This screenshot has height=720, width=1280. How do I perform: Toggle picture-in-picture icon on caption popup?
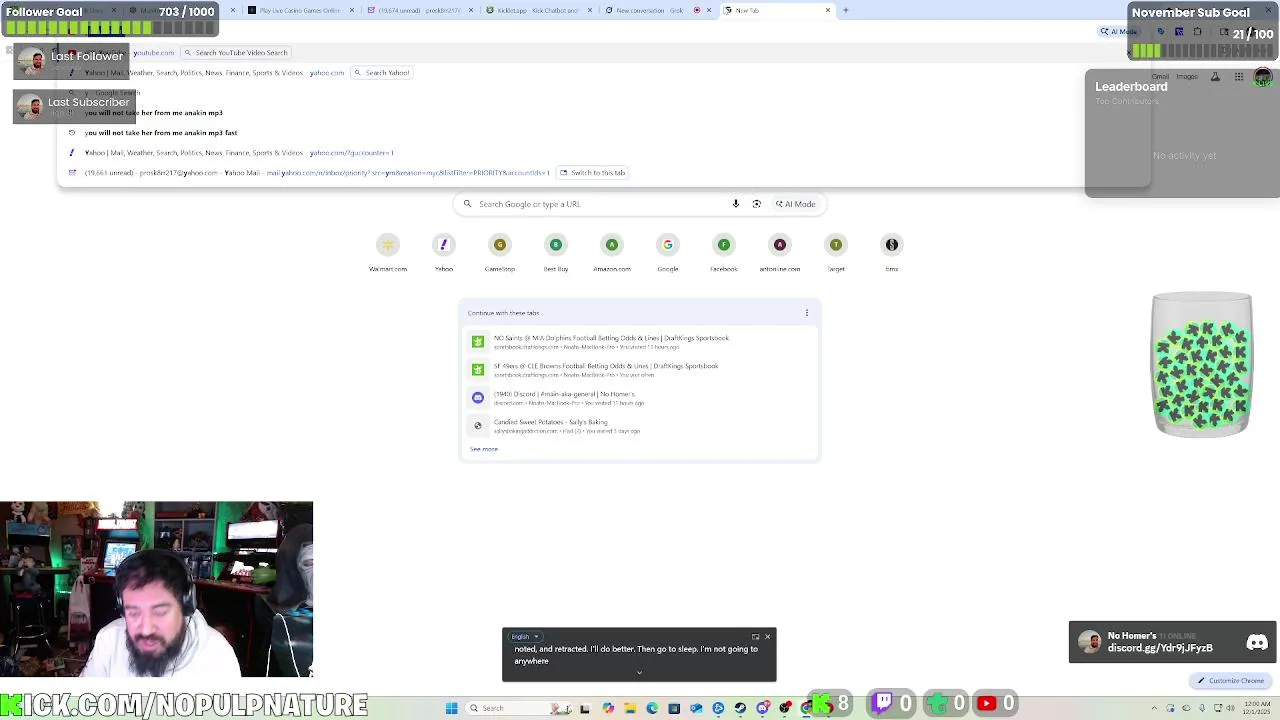coord(755,637)
